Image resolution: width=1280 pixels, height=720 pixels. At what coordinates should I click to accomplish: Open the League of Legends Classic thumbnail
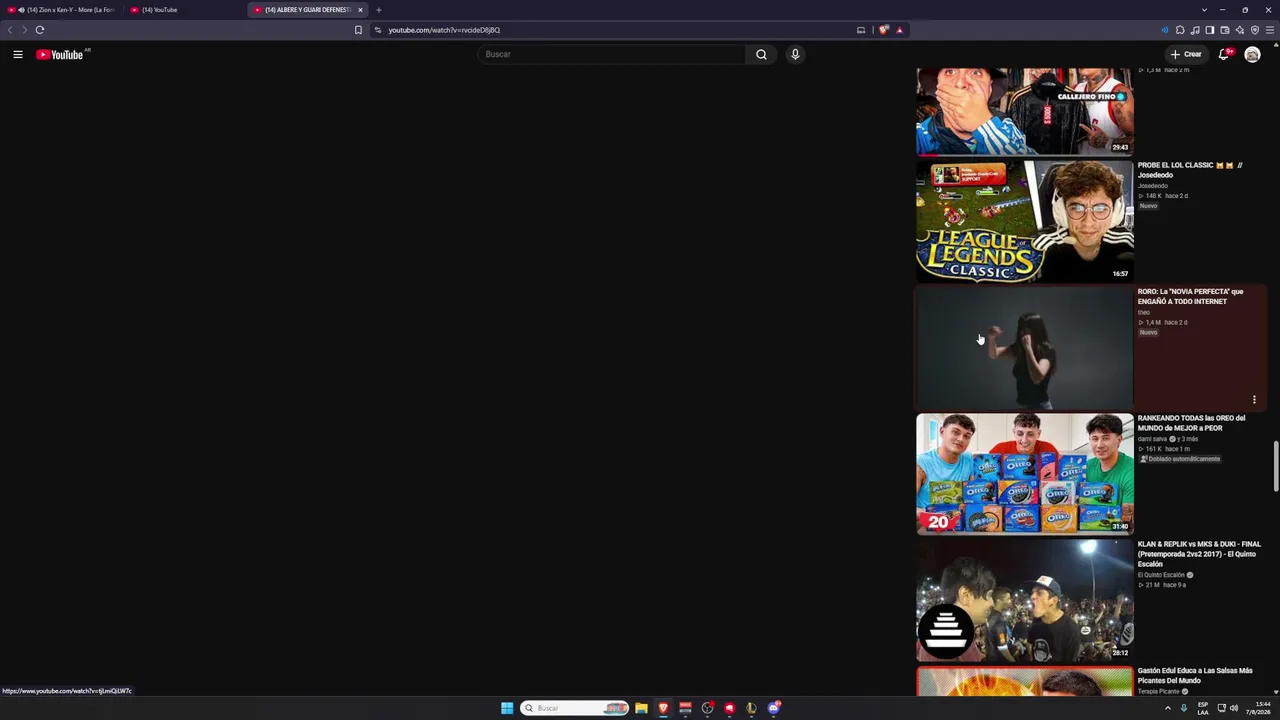pos(1025,221)
